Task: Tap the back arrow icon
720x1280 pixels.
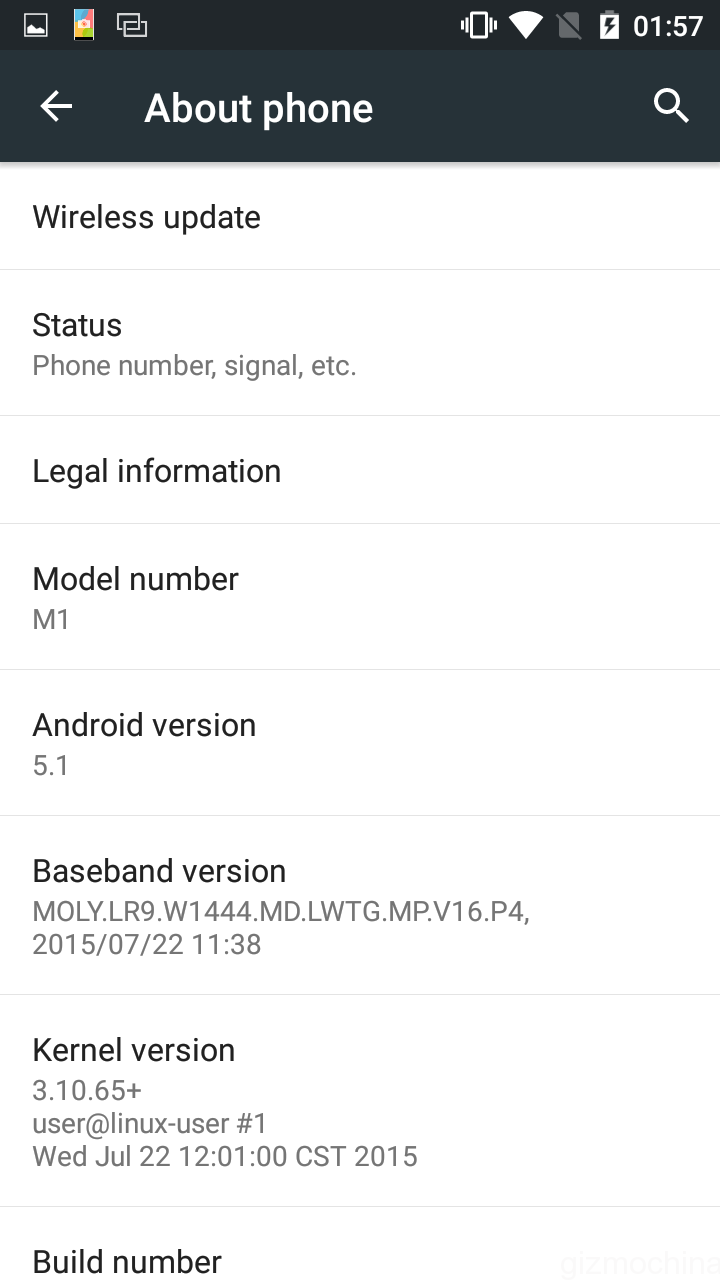Action: coord(56,106)
